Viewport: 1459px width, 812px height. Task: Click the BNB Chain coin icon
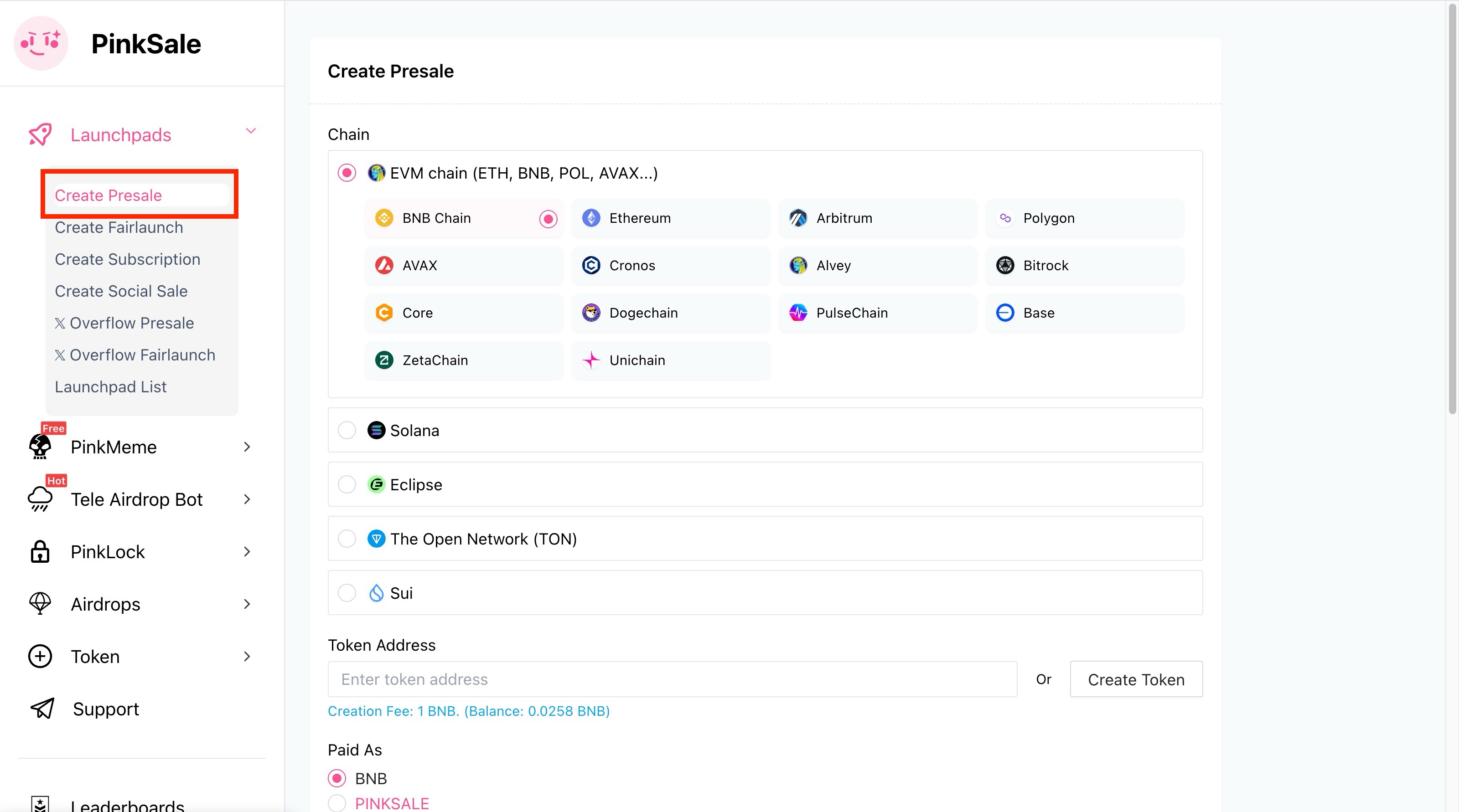pos(384,218)
